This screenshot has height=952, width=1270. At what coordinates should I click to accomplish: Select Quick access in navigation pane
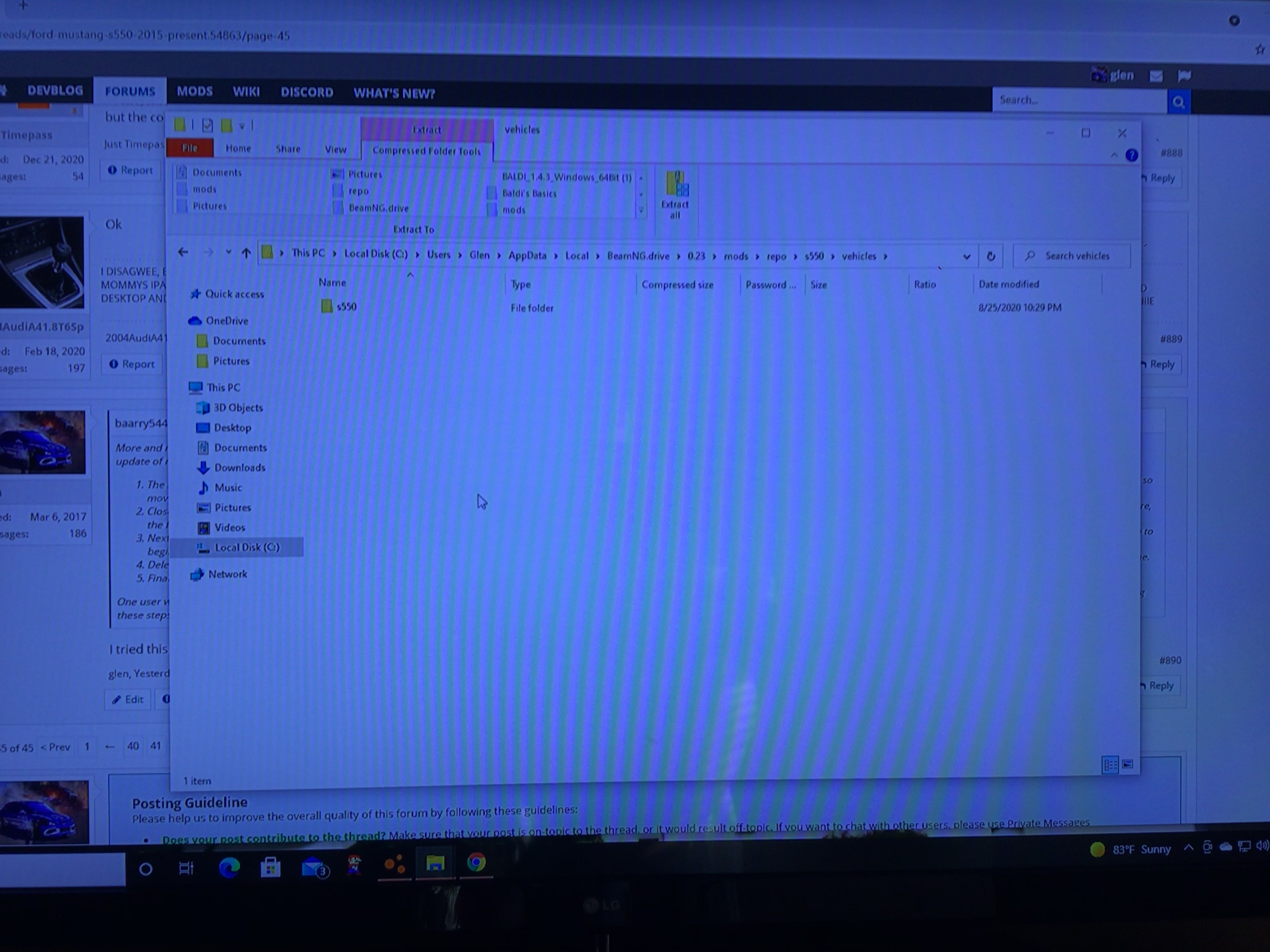click(228, 294)
